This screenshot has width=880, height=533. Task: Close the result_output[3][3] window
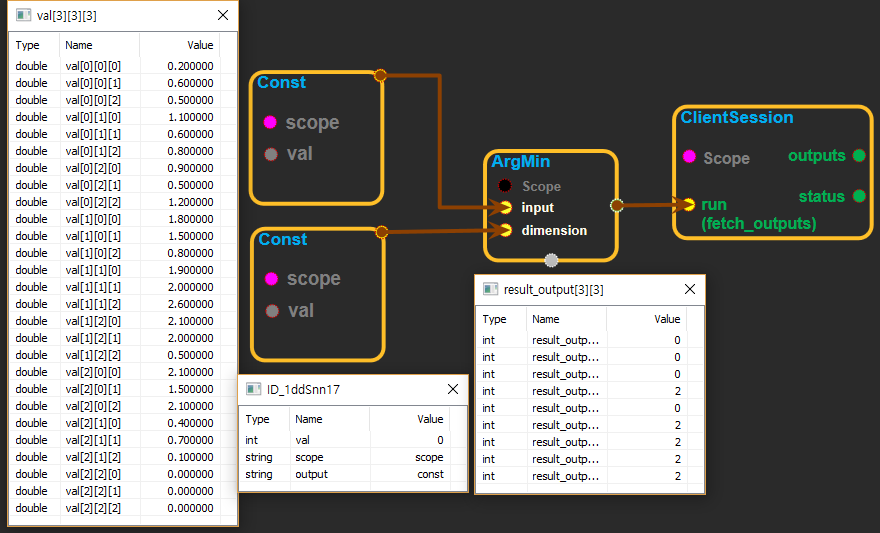click(689, 289)
